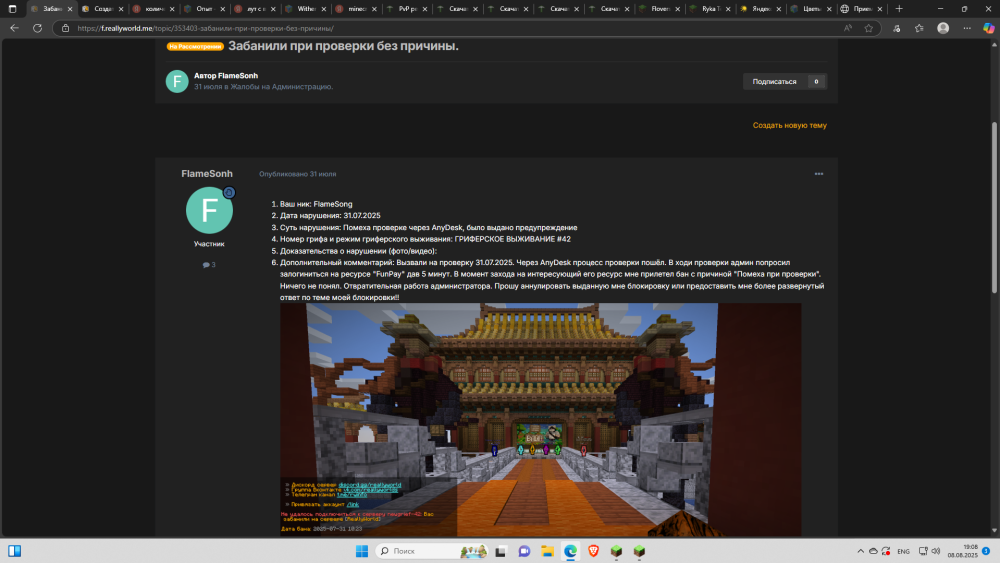Image resolution: width=1000 pixels, height=563 pixels.
Task: Open FlameSonh large profile avatar
Action: pyautogui.click(x=209, y=210)
